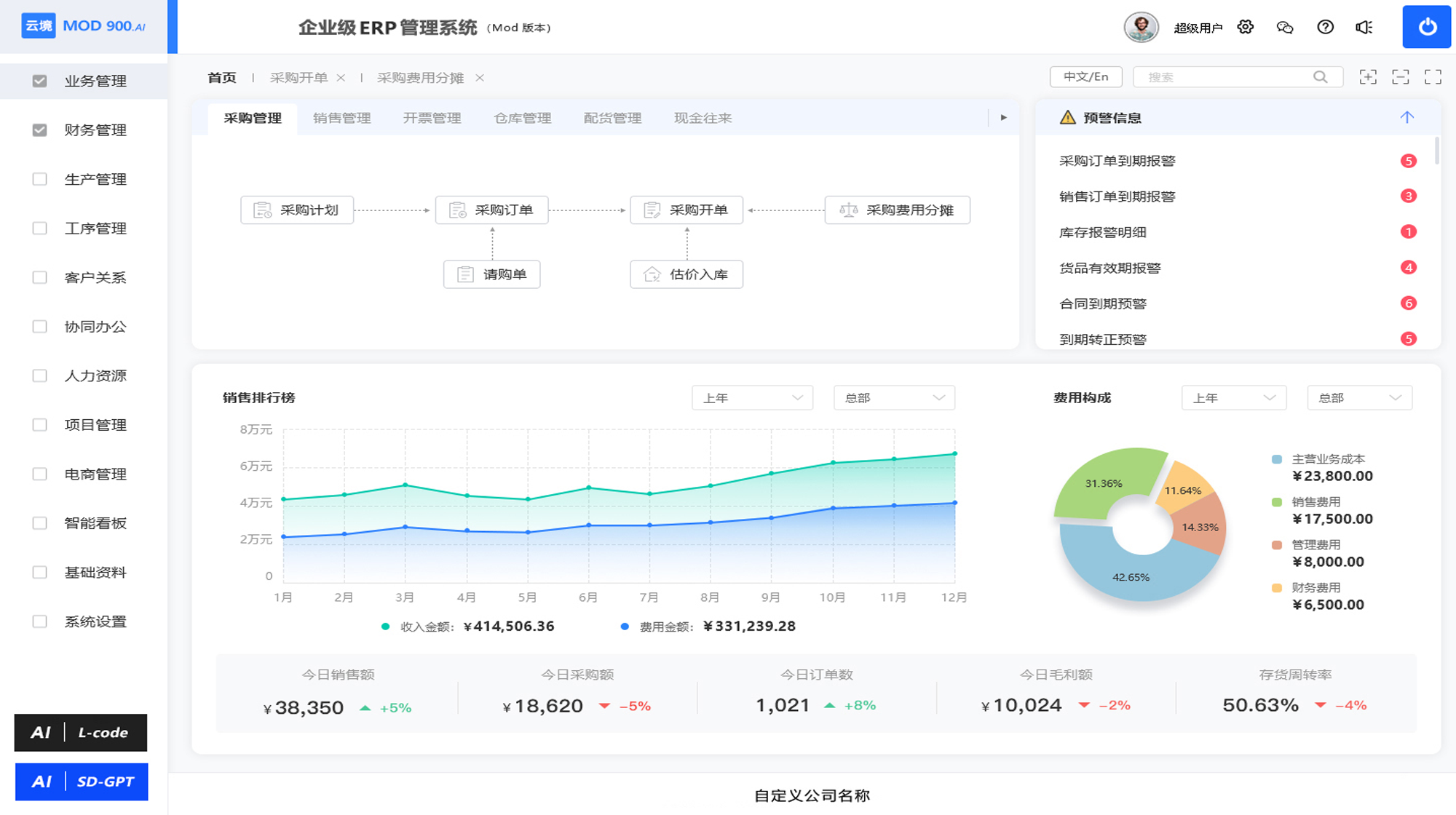Close the 采购费用分摊 tab

pyautogui.click(x=480, y=78)
